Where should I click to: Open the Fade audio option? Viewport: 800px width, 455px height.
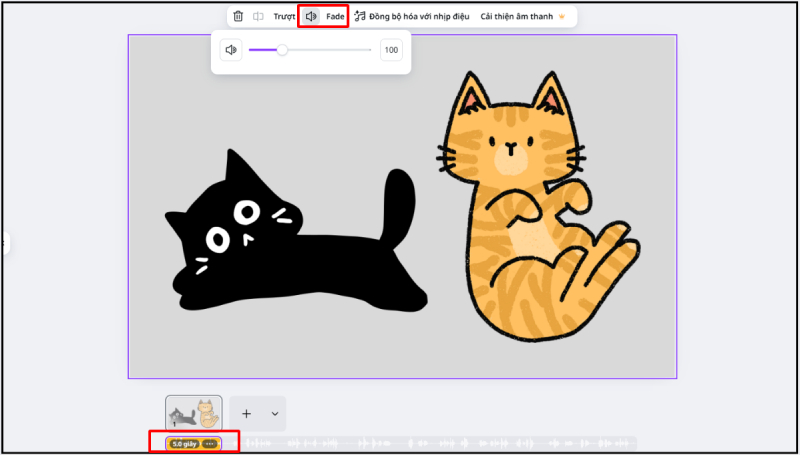click(x=335, y=16)
